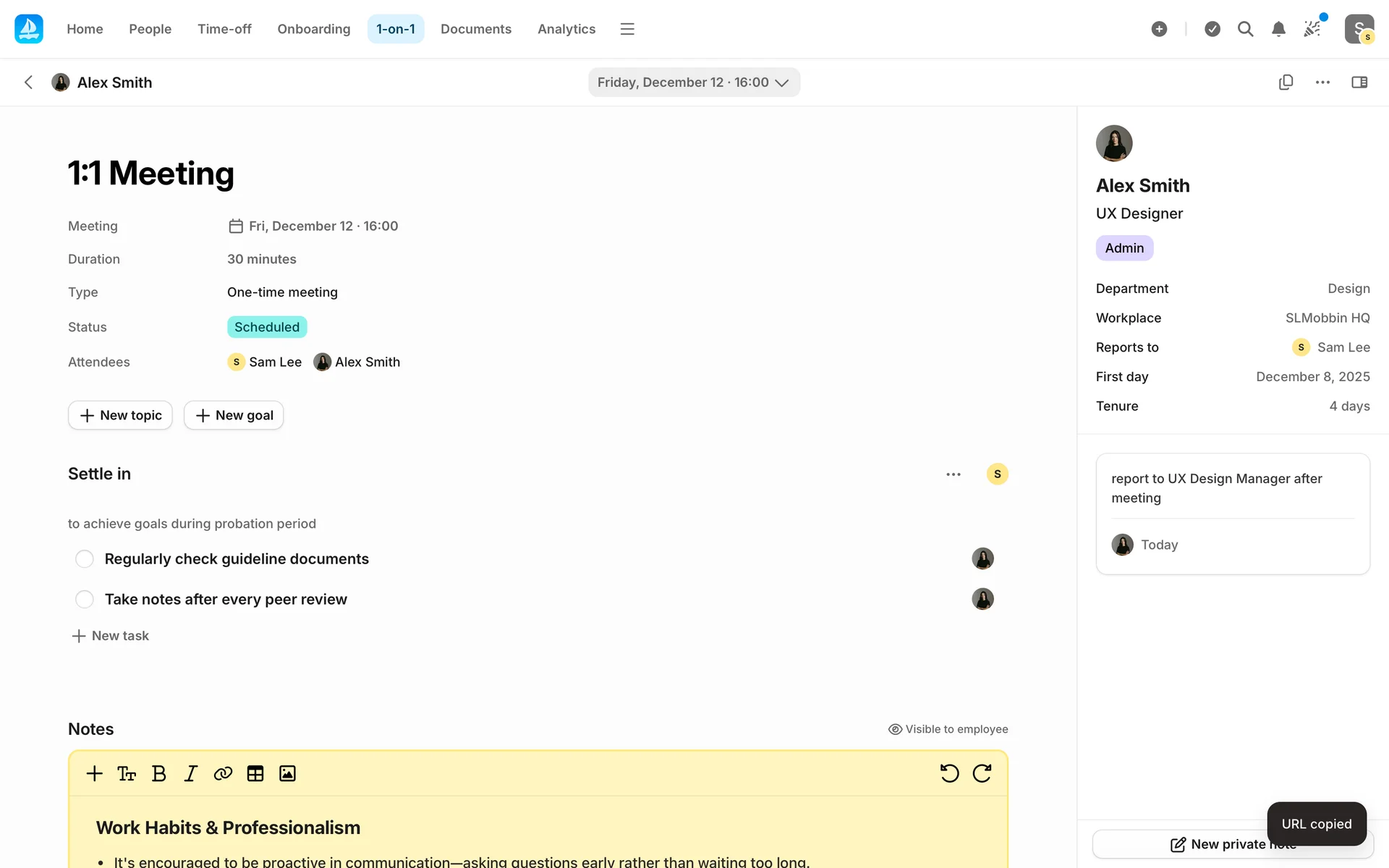
Task: Add a New topic to the meeting
Action: (x=120, y=415)
